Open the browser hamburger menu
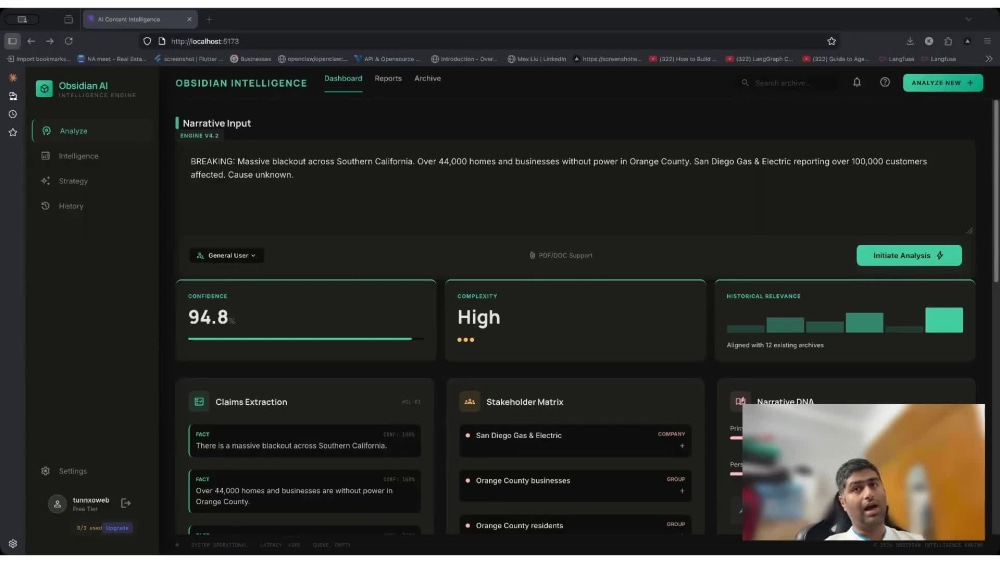Screen dimensions: 1000x563 [987, 41]
